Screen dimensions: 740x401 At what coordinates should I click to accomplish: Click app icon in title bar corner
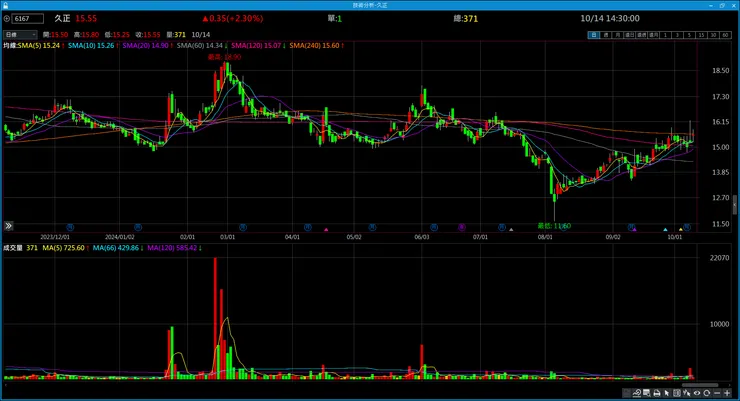[x=5, y=5]
